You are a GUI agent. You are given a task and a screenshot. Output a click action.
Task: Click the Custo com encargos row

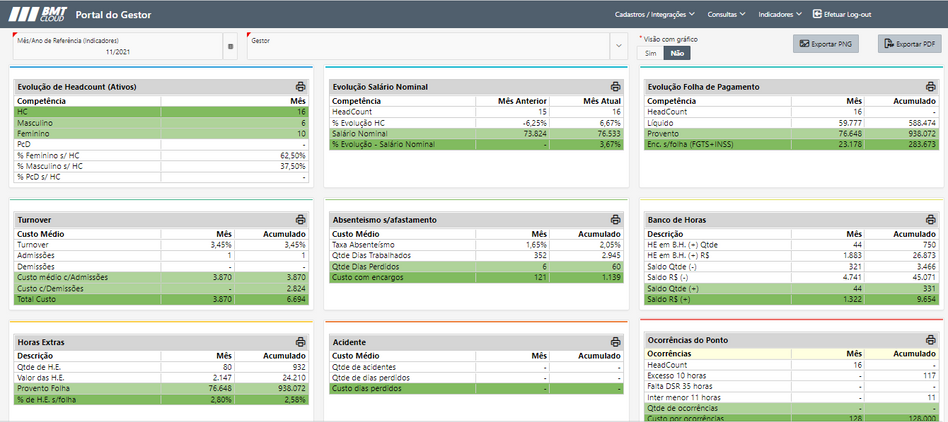[476, 278]
